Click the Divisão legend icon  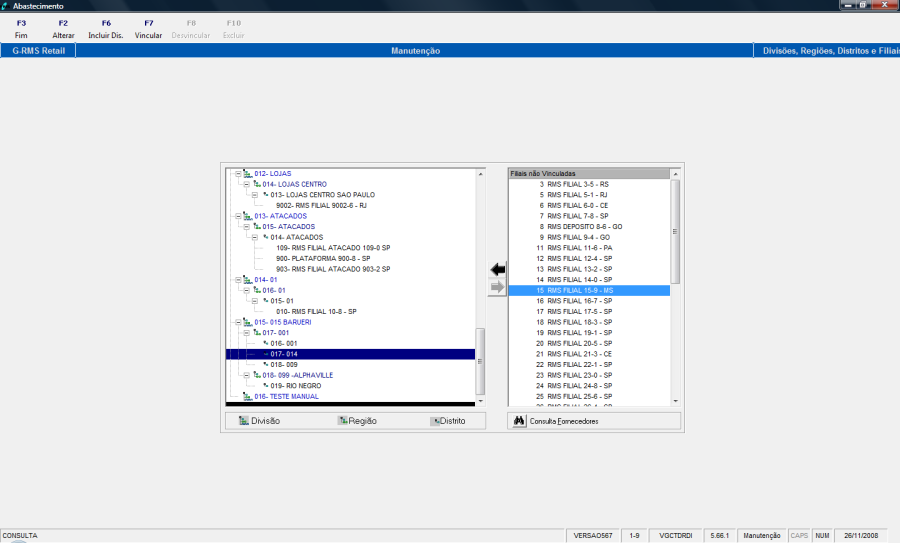click(x=244, y=421)
